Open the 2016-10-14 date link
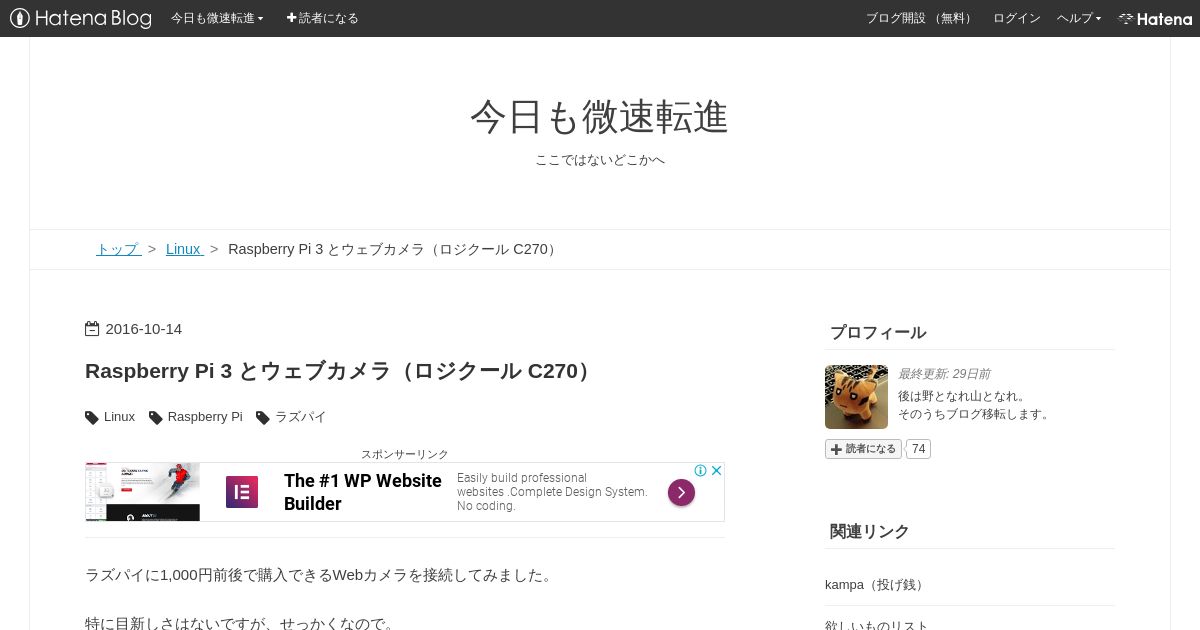The width and height of the screenshot is (1200, 630). click(x=143, y=329)
